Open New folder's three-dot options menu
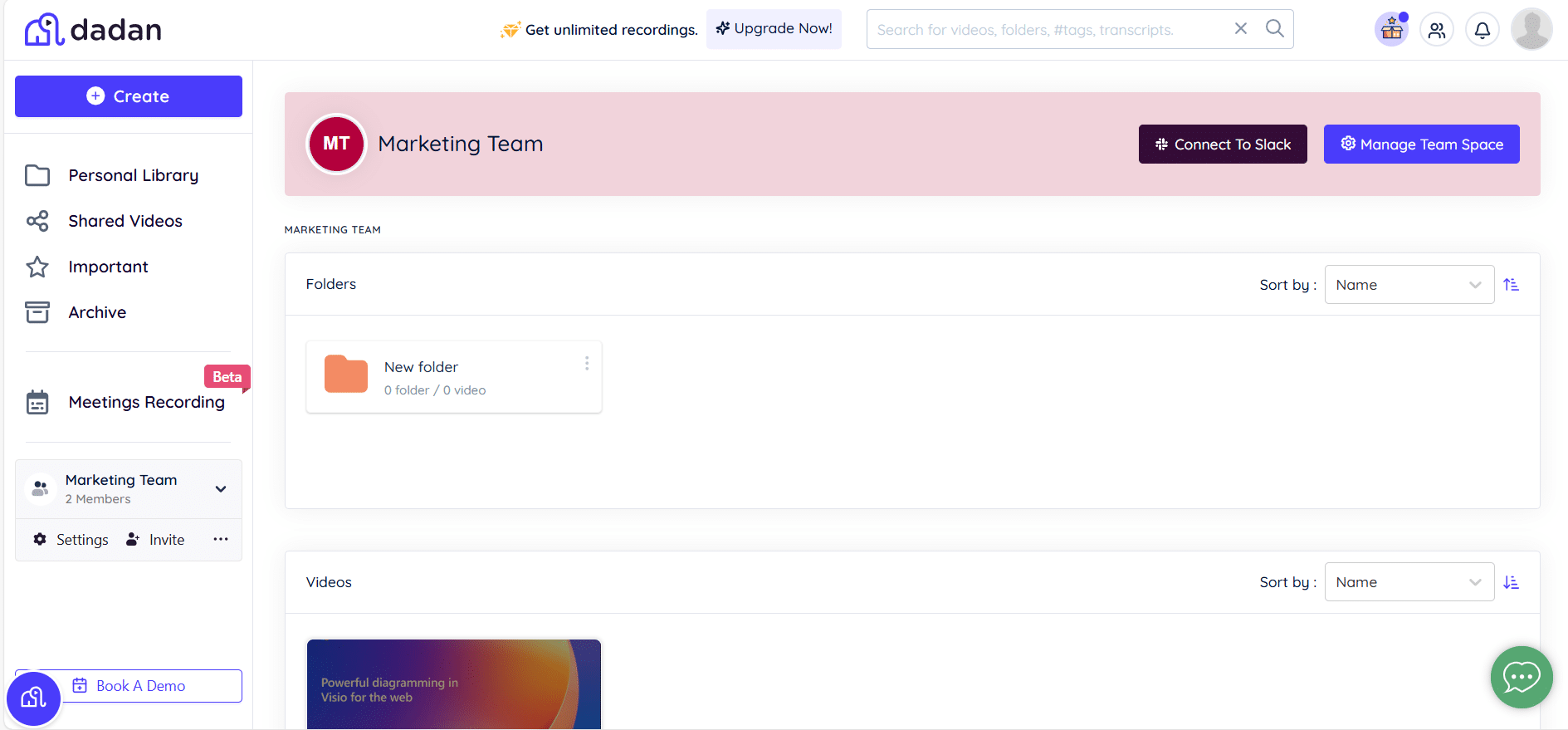Viewport: 1568px width, 730px height. [x=587, y=364]
